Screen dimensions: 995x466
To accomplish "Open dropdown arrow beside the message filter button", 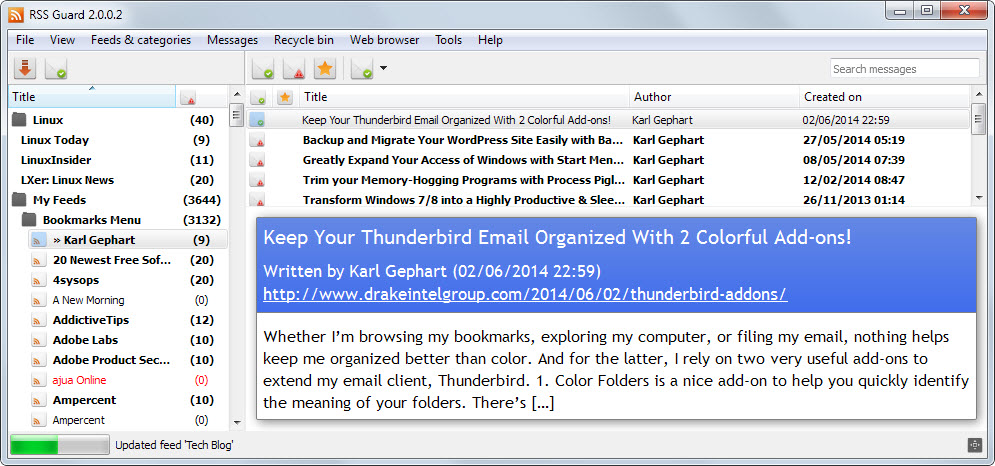I will click(383, 69).
